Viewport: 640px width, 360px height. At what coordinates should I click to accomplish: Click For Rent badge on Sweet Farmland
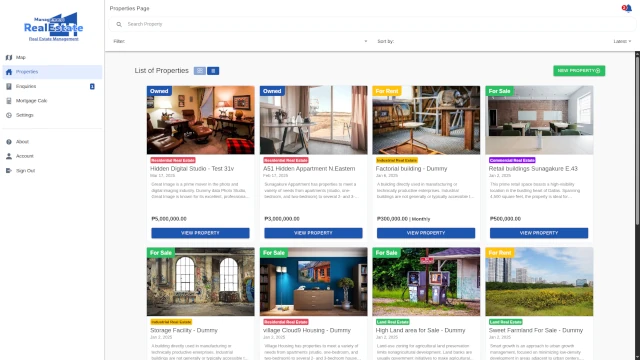pos(500,253)
